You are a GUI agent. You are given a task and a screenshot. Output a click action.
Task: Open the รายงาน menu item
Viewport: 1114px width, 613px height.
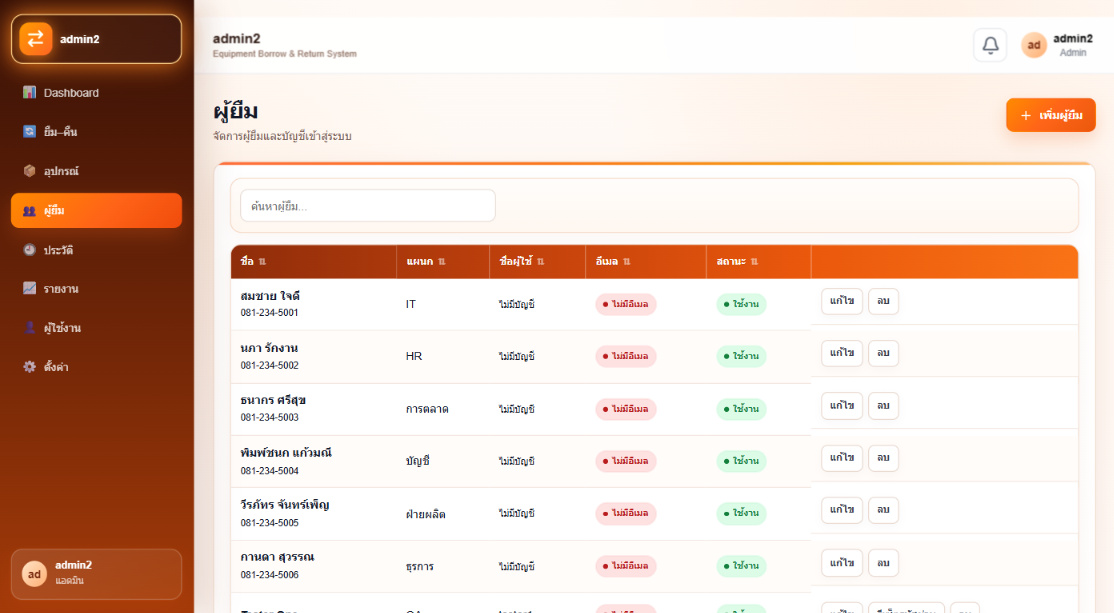(97, 288)
